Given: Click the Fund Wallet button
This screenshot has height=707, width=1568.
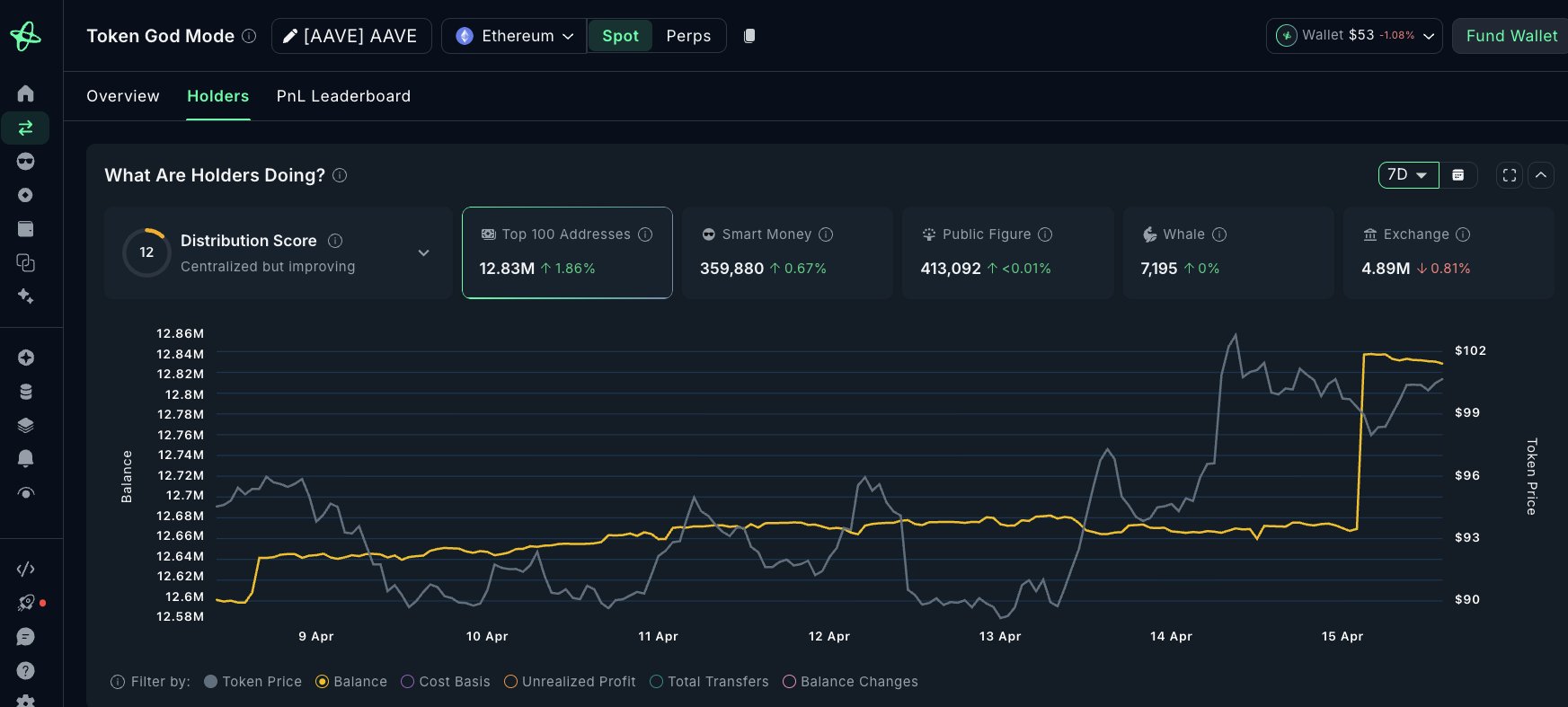Looking at the screenshot, I should pos(1511,36).
